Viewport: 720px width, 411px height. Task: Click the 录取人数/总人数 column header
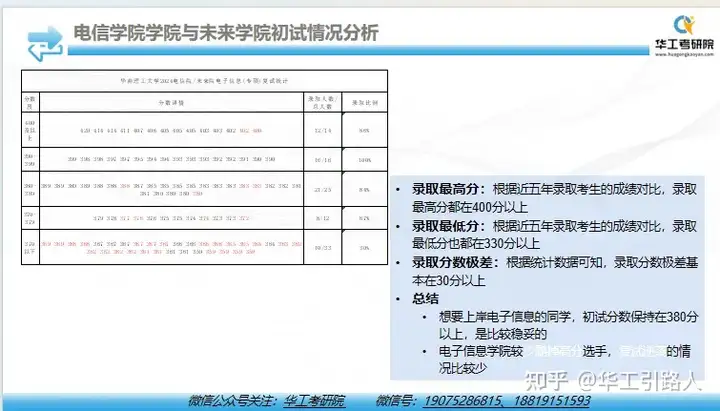(x=322, y=103)
